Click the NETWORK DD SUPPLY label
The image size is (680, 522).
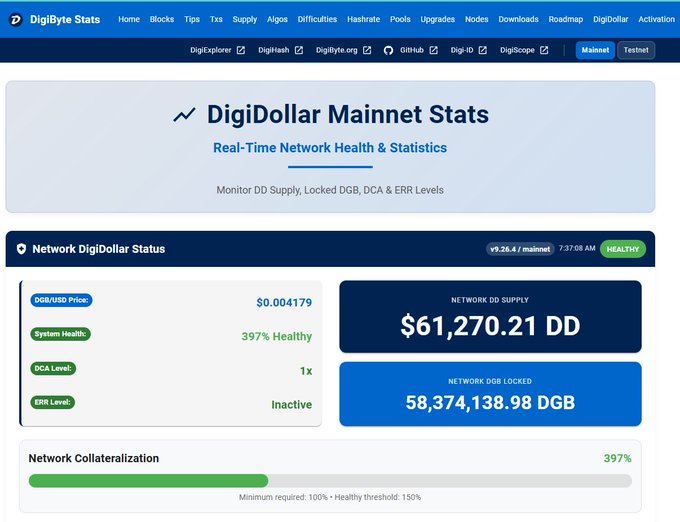[490, 300]
